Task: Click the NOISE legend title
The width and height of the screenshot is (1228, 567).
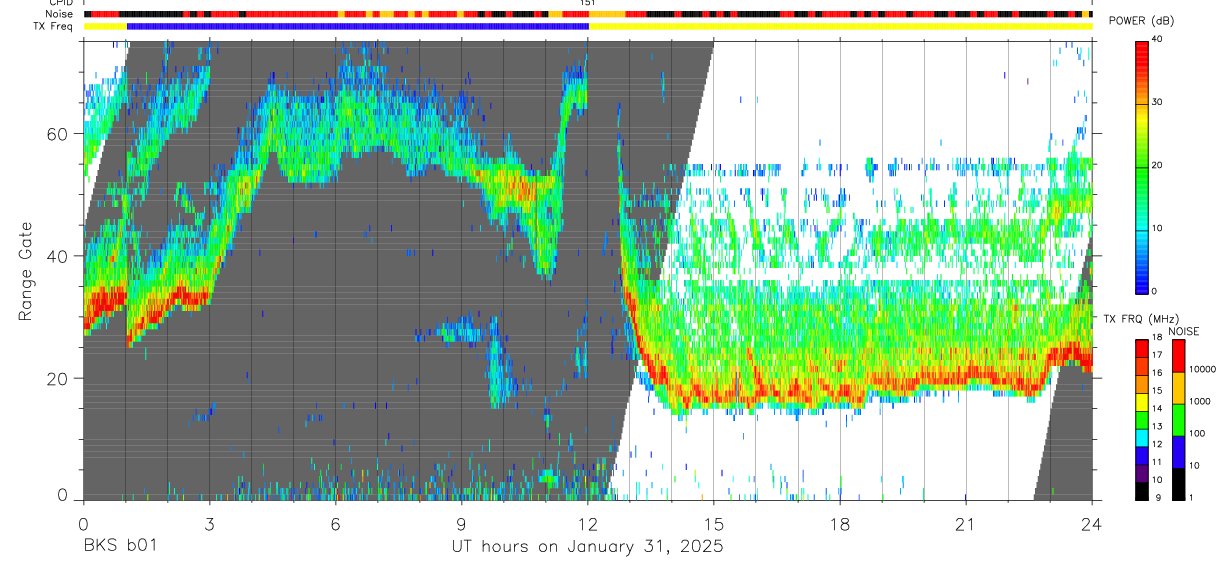Action: [x=1184, y=331]
